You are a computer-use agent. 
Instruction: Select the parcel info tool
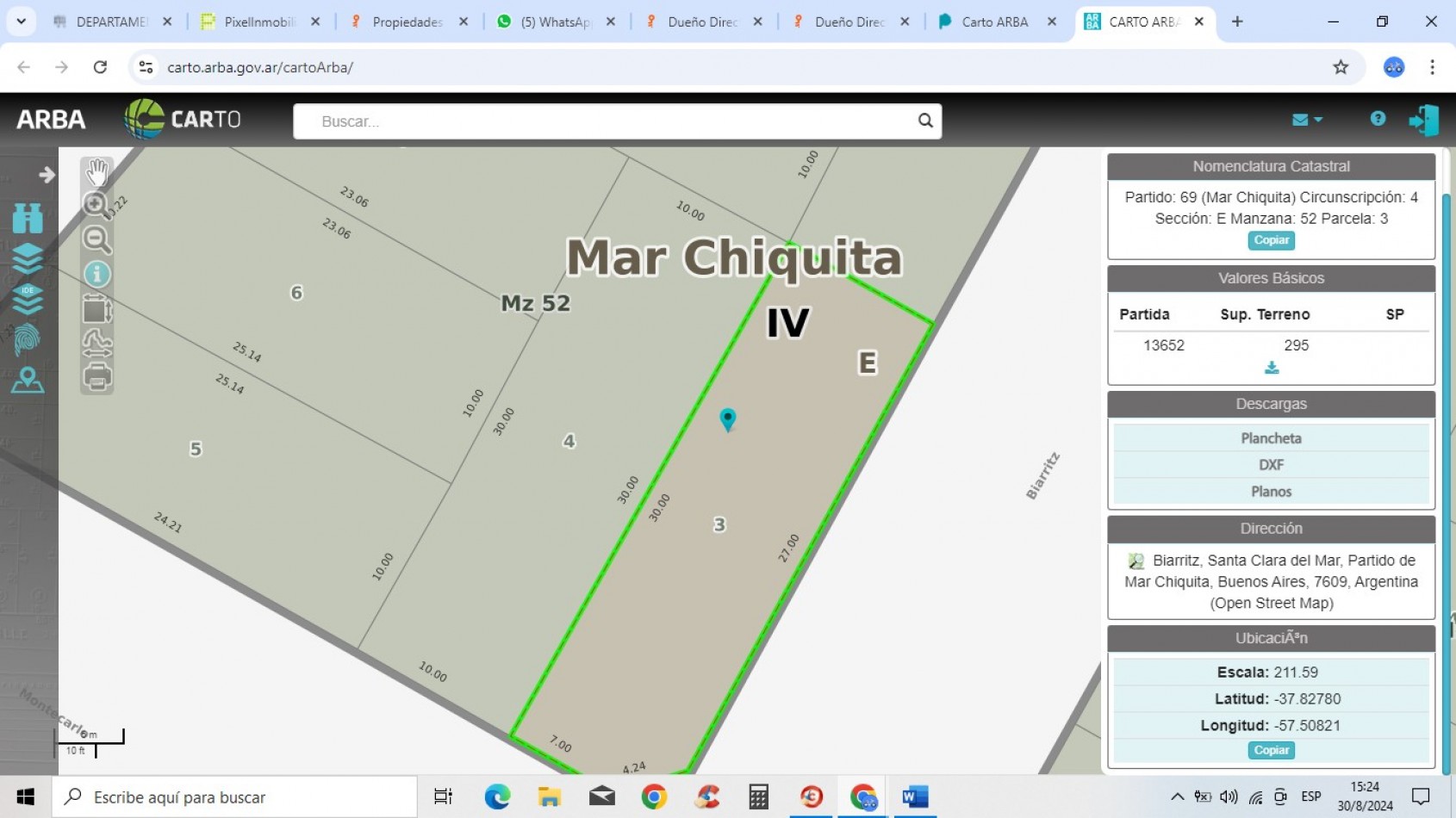(96, 274)
